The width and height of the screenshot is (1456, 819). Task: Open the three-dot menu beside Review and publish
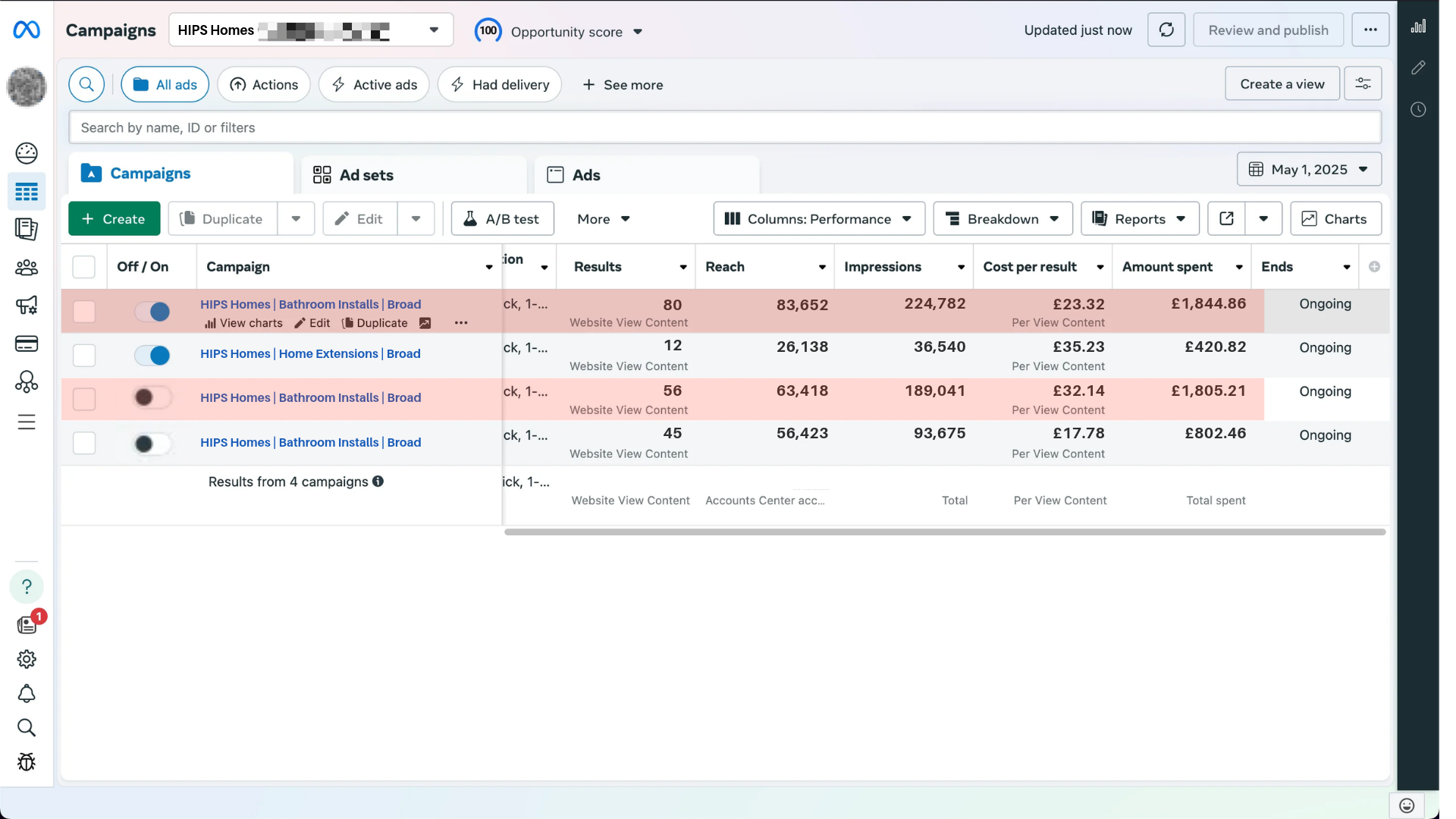[1370, 30]
